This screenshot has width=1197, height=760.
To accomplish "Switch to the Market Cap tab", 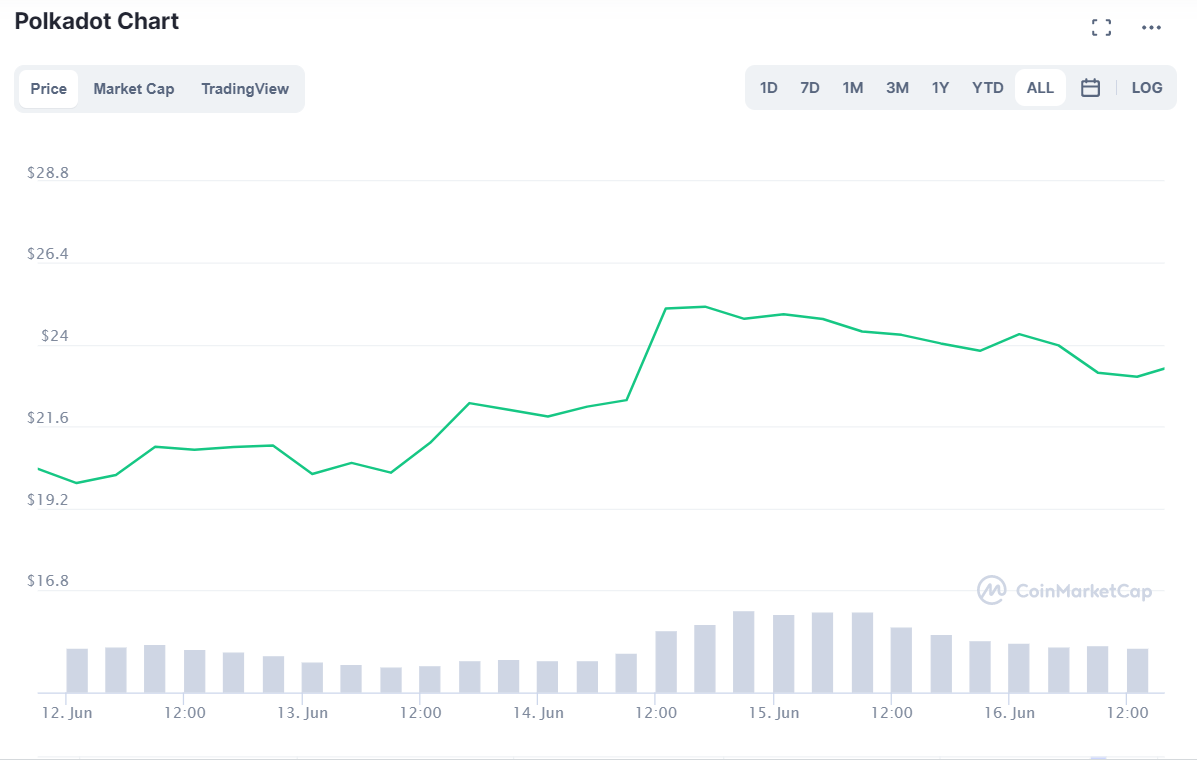I will [134, 89].
